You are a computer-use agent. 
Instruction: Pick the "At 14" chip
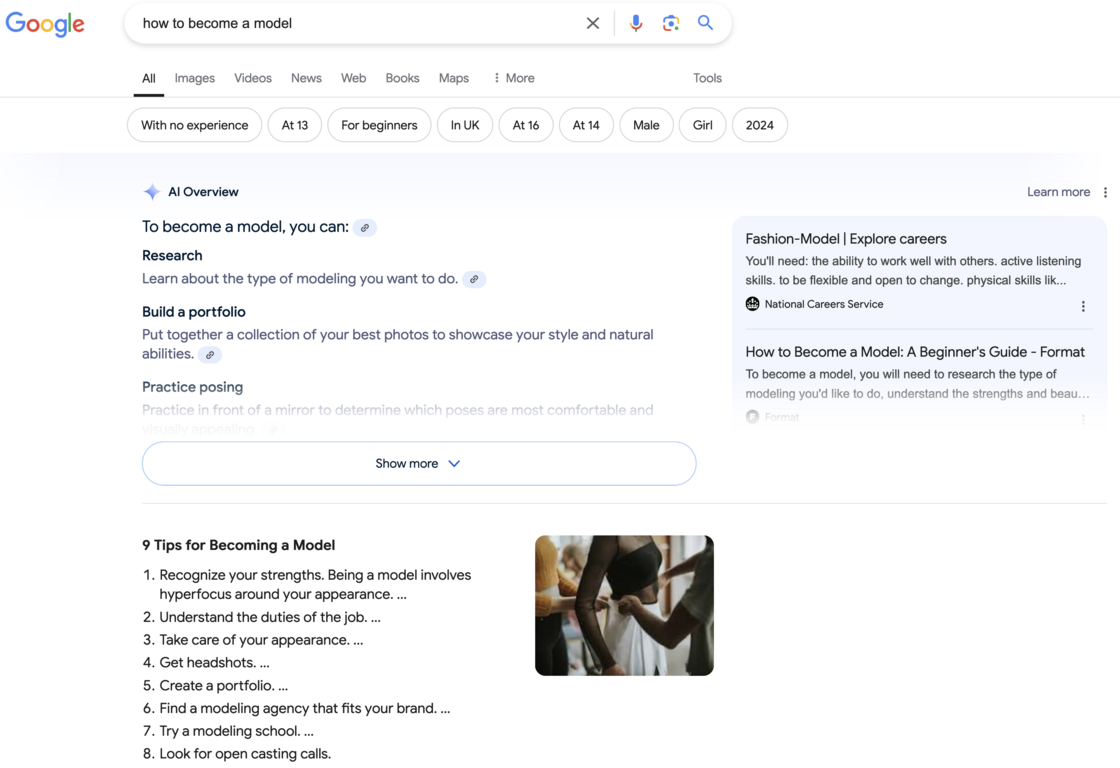click(586, 125)
